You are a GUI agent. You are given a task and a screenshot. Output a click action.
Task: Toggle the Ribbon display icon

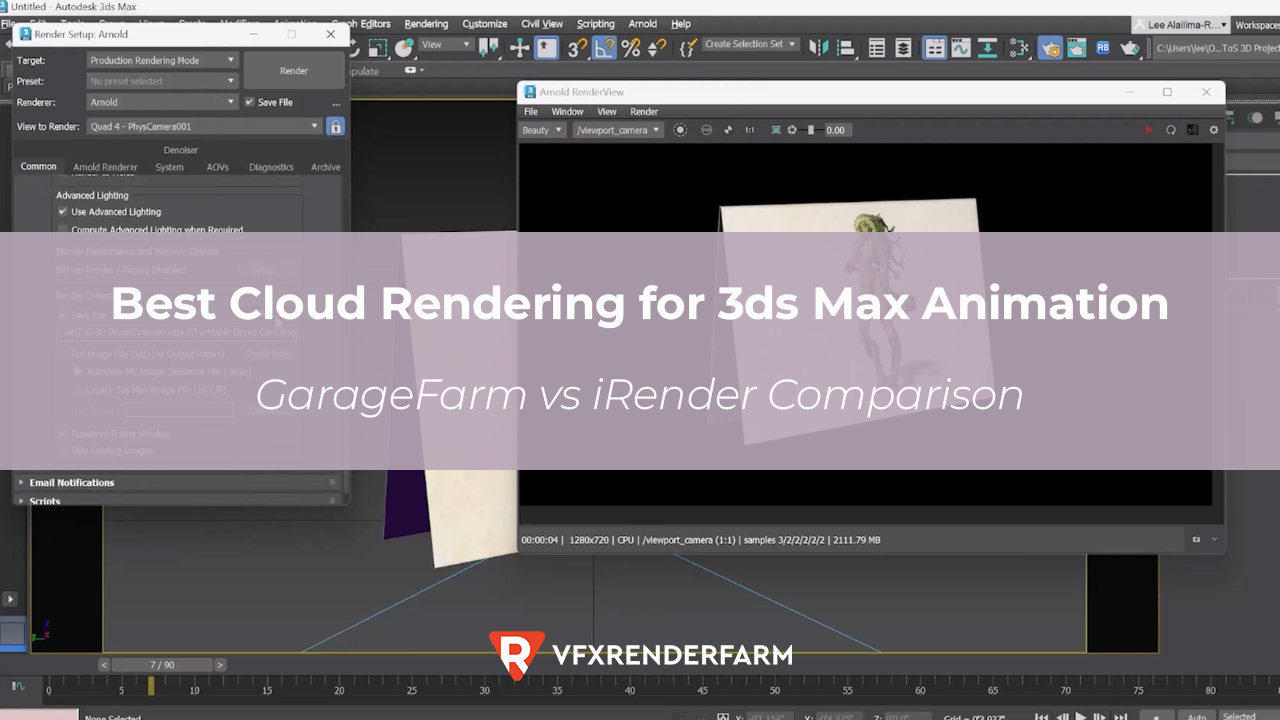(x=935, y=47)
